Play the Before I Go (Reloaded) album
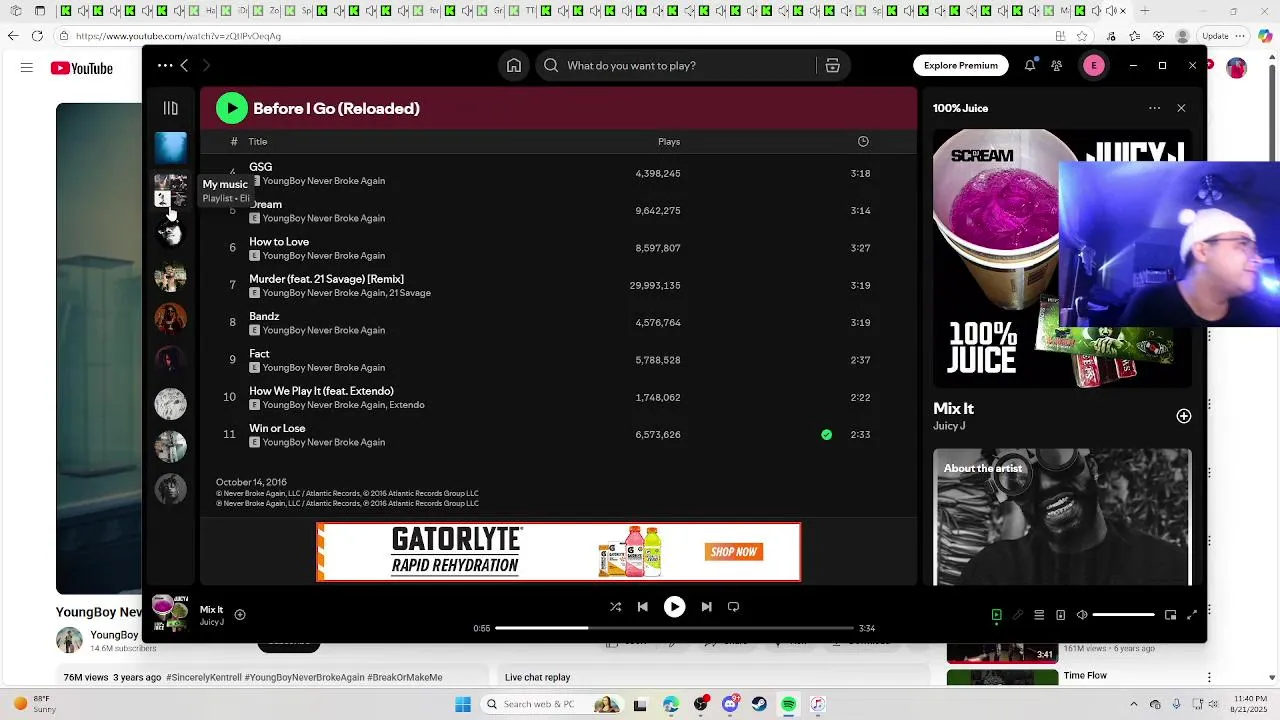The width and height of the screenshot is (1280, 720). pos(232,108)
